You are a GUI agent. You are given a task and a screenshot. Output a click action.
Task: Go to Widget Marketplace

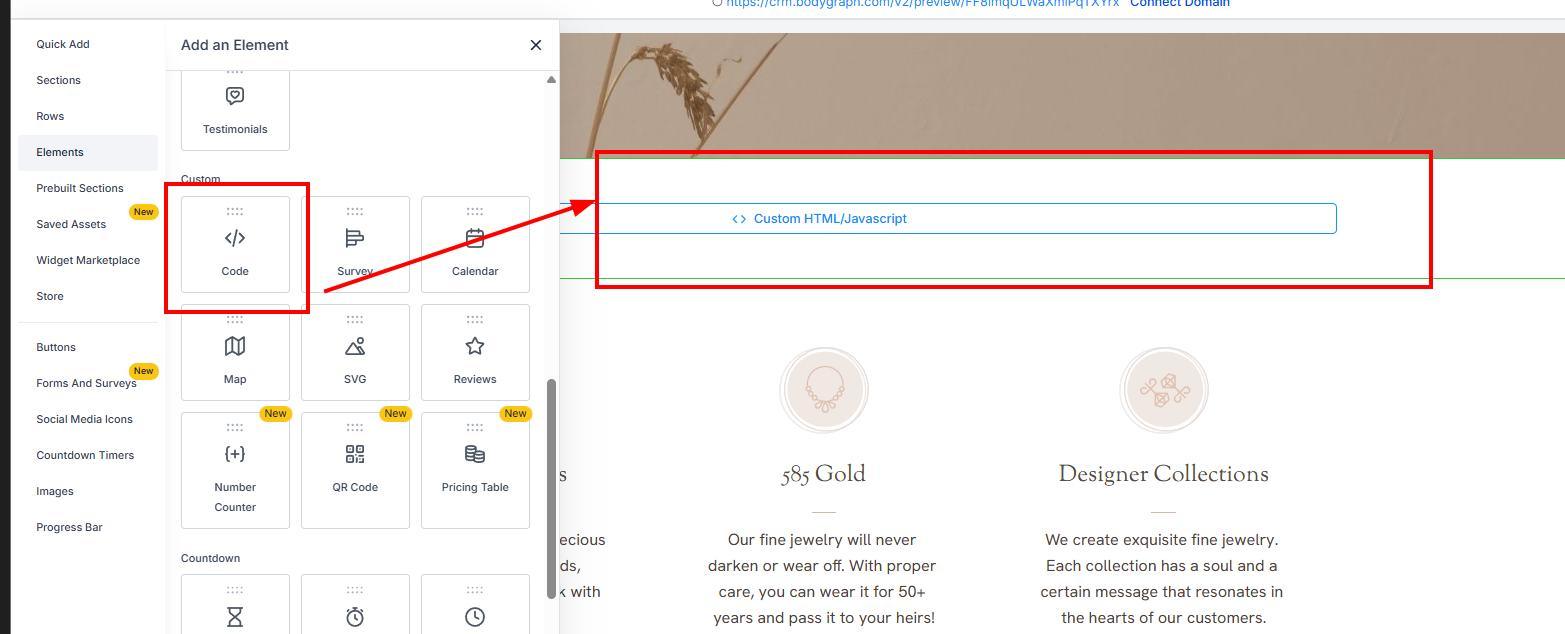(x=88, y=260)
